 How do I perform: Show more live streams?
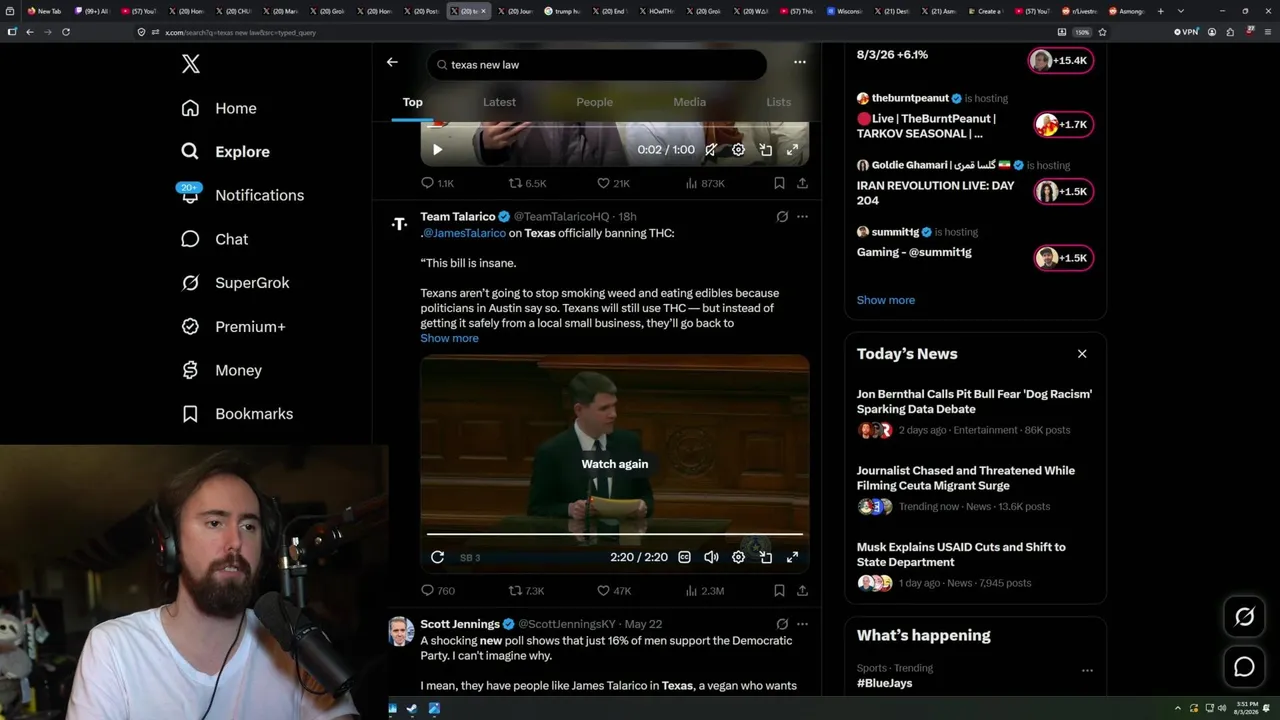[x=885, y=300]
